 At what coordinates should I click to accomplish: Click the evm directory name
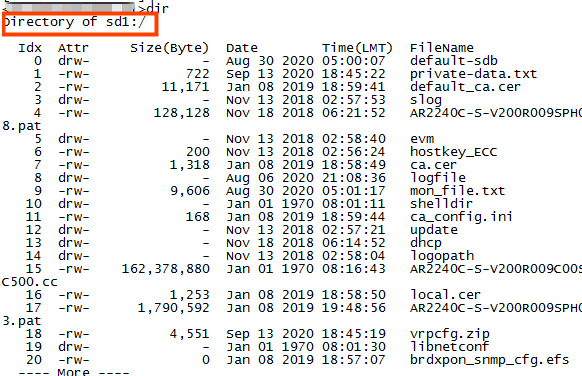pyautogui.click(x=422, y=139)
